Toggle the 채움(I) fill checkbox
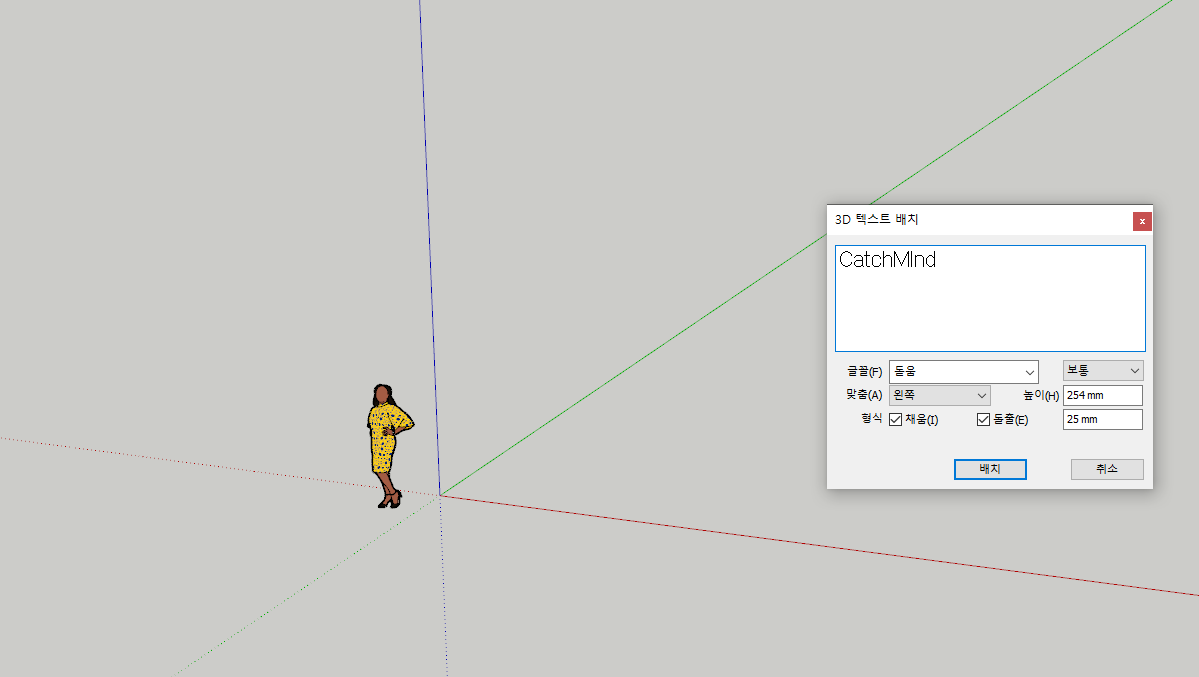The image size is (1199, 677). tap(895, 419)
